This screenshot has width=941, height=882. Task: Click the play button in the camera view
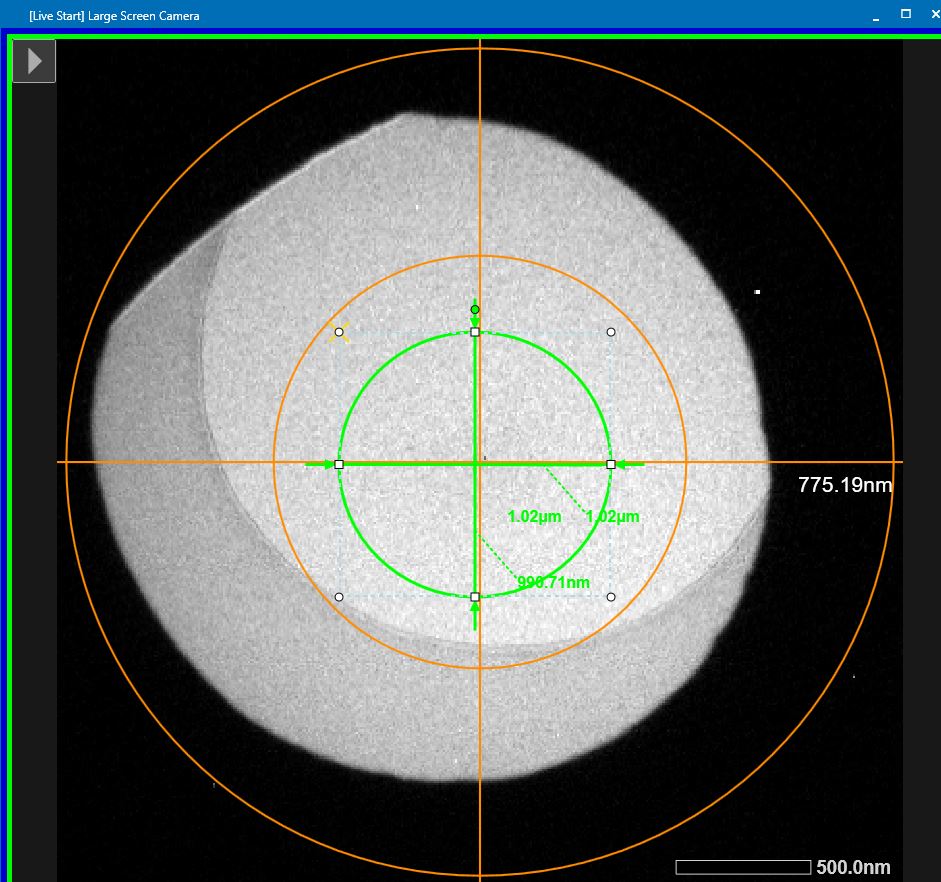point(34,61)
